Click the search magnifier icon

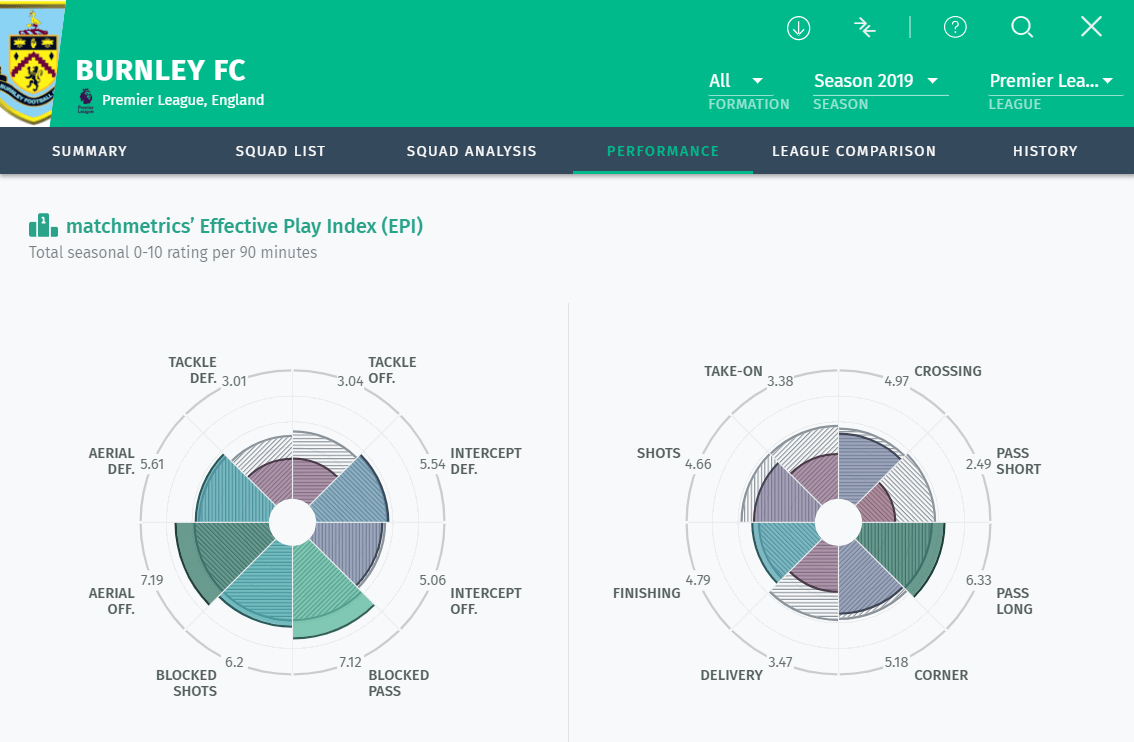tap(1022, 27)
